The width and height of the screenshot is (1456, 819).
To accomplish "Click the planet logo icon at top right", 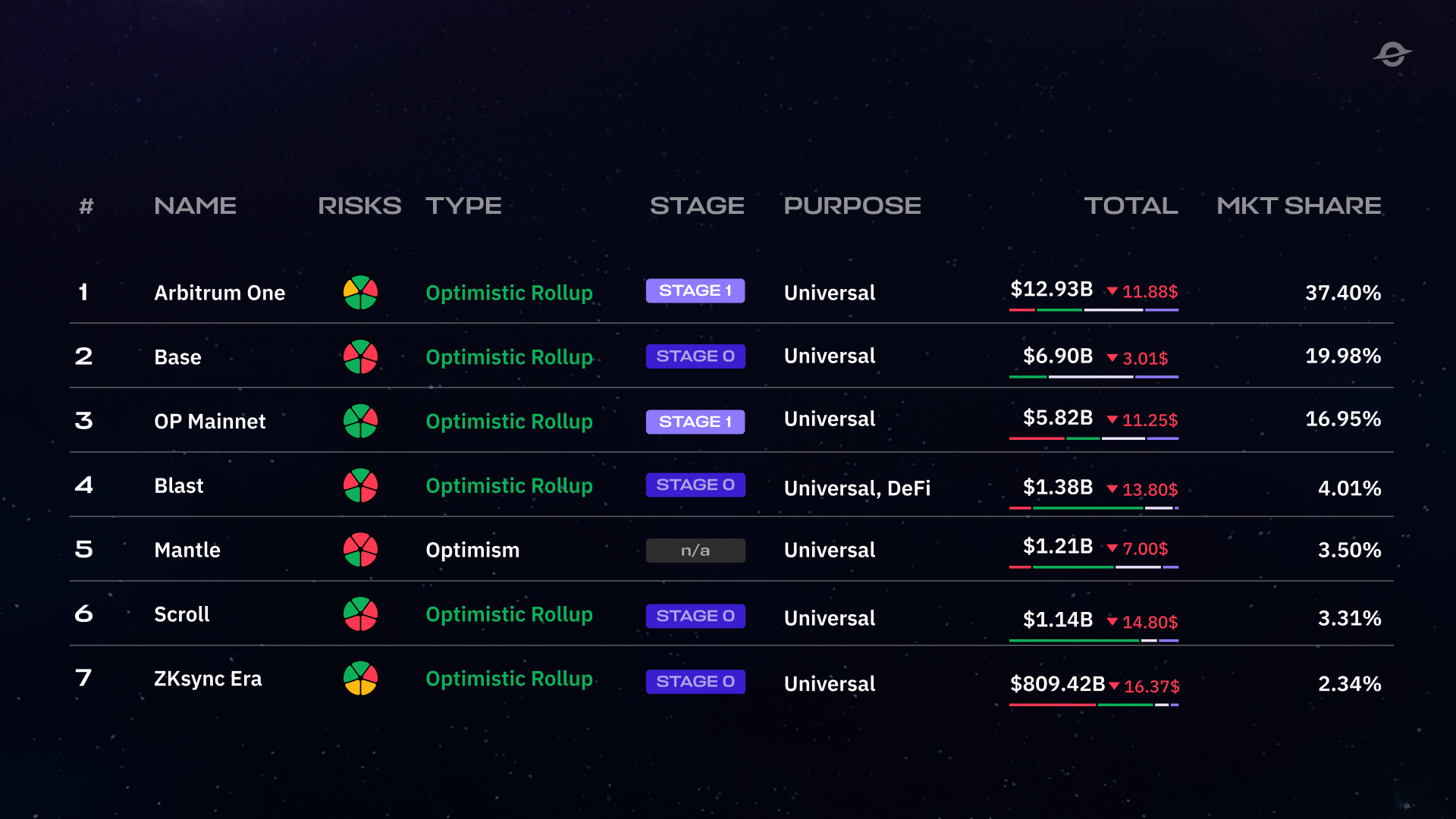I will [1392, 55].
